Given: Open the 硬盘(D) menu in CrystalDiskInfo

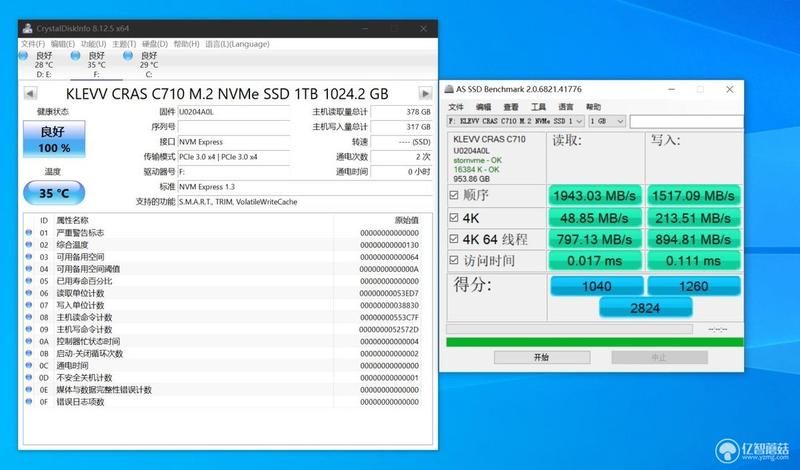Looking at the screenshot, I should (155, 44).
